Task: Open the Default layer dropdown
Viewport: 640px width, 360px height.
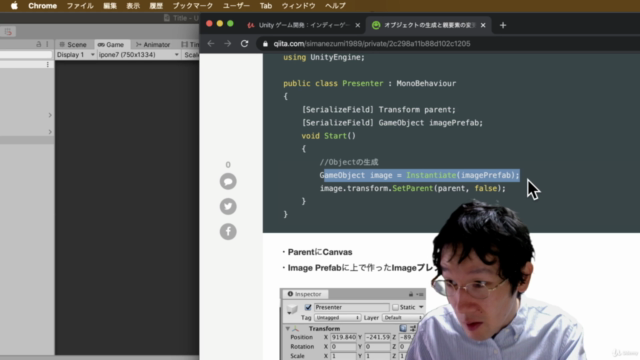Action: [x=402, y=318]
